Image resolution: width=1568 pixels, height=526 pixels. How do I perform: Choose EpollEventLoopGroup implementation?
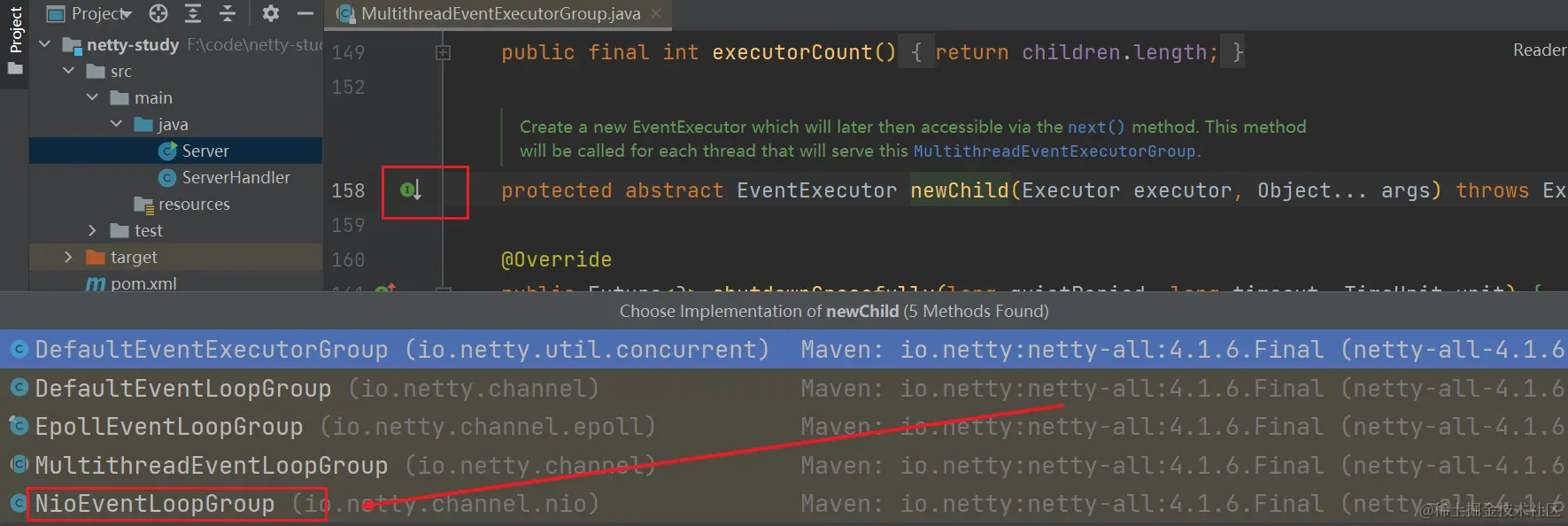click(x=784, y=426)
